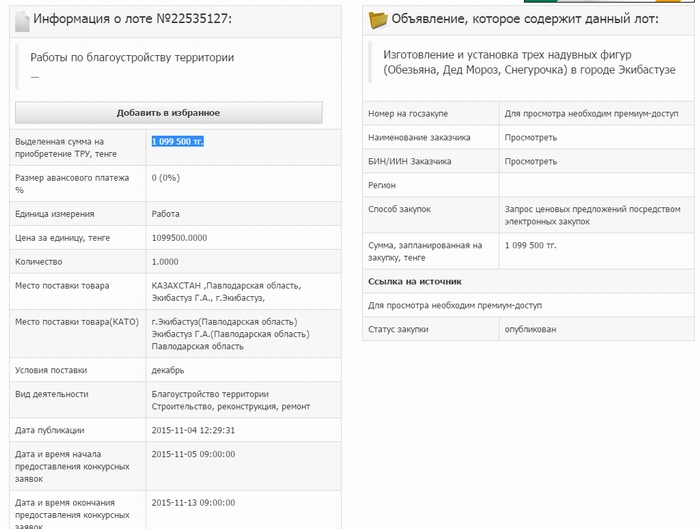
Task: Click the Цена за единицу value 1099500.0000
Action: (x=179, y=238)
